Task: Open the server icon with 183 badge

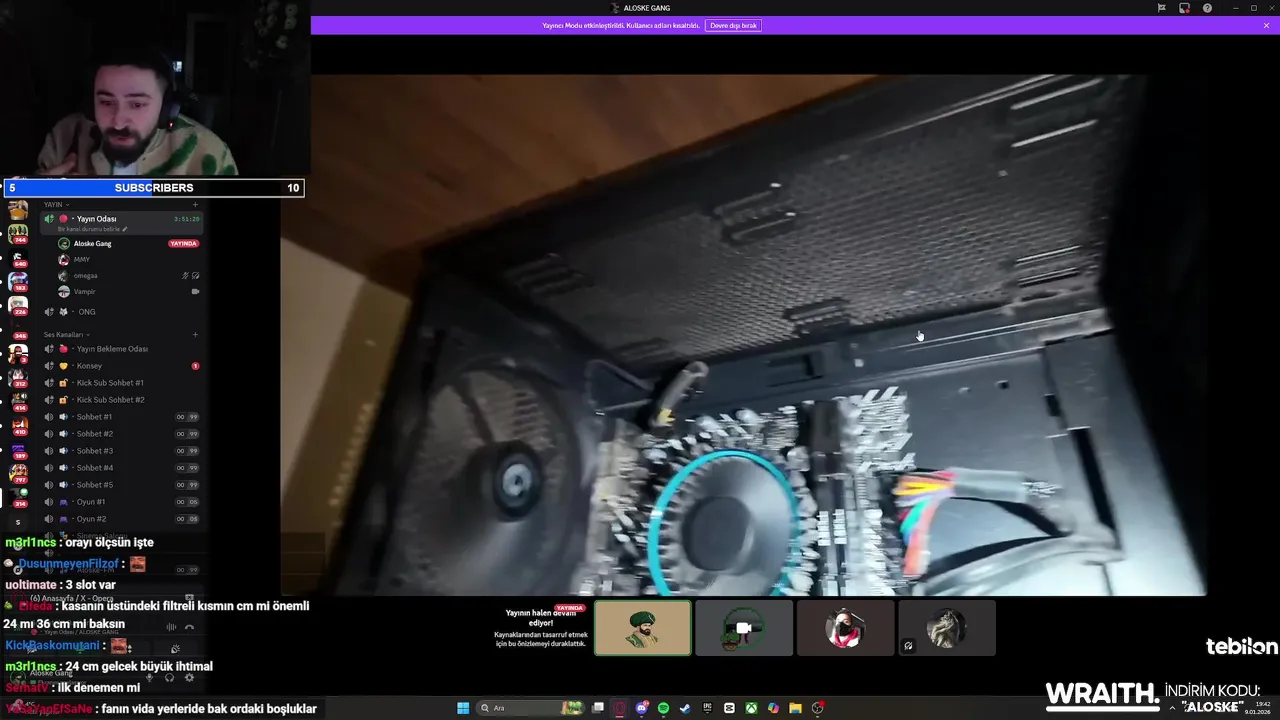Action: pyautogui.click(x=18, y=281)
